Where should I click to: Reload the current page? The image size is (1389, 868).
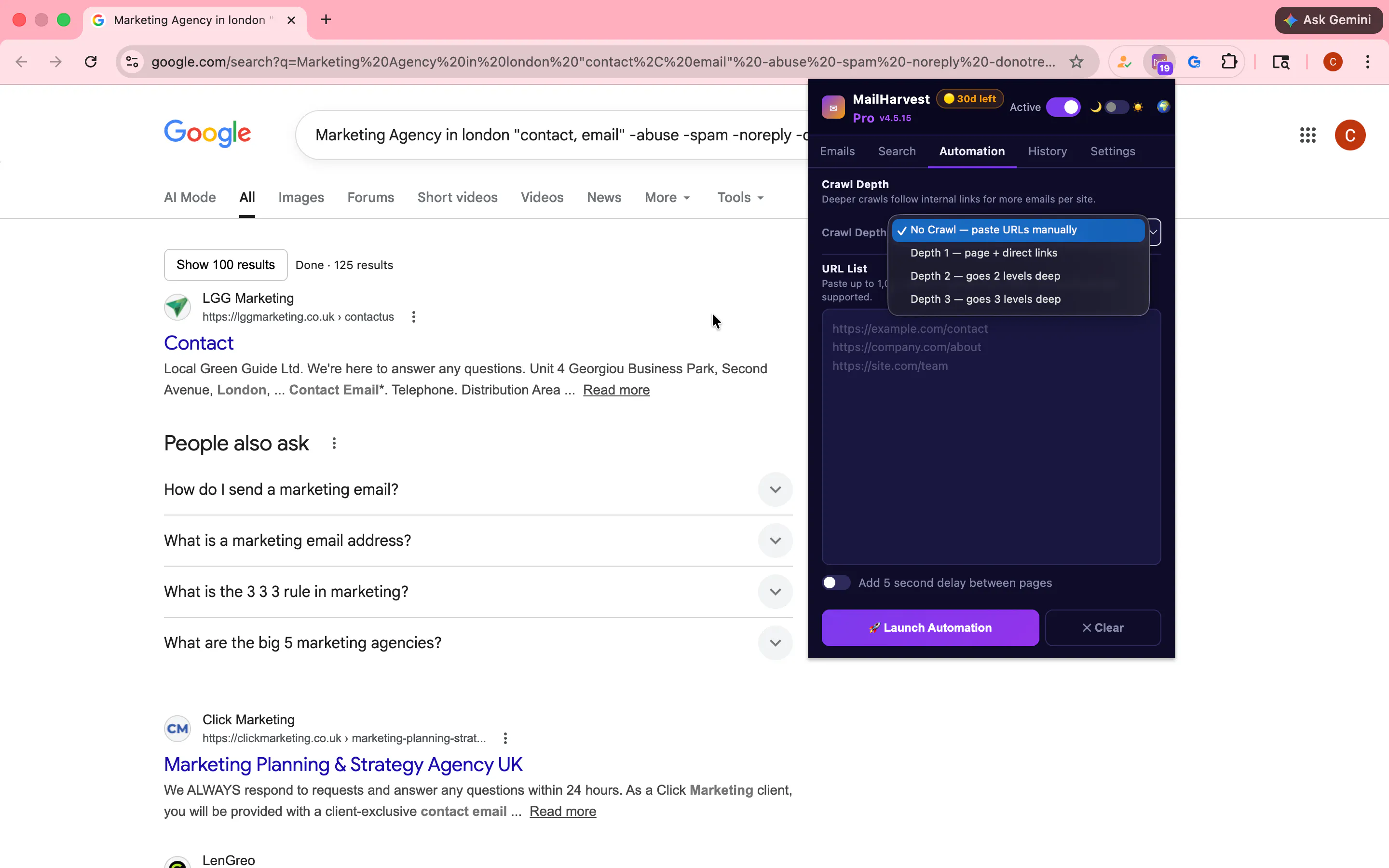[x=91, y=62]
